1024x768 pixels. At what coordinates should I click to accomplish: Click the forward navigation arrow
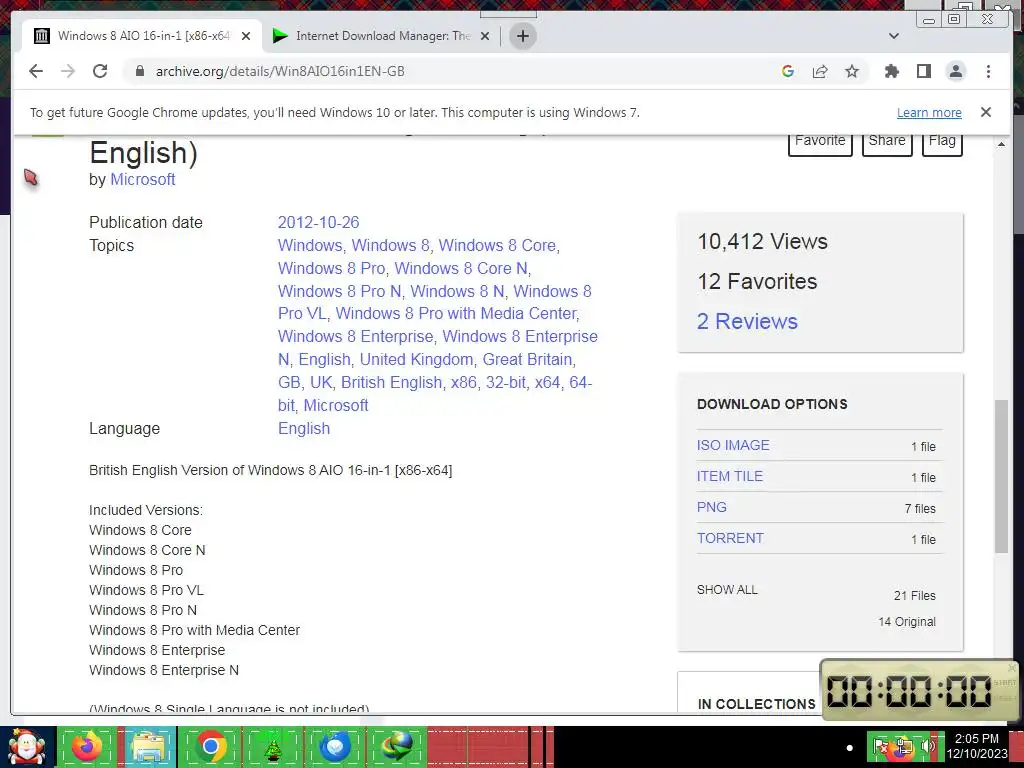[68, 71]
